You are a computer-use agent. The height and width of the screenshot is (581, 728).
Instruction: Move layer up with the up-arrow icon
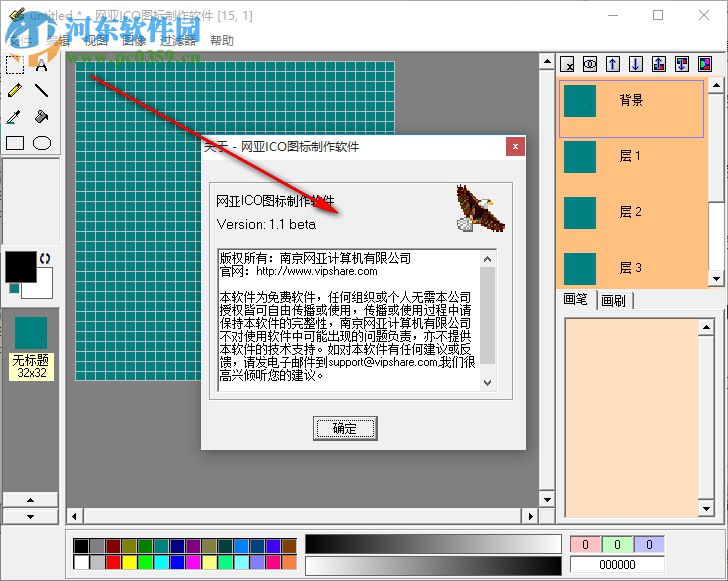pyautogui.click(x=613, y=64)
